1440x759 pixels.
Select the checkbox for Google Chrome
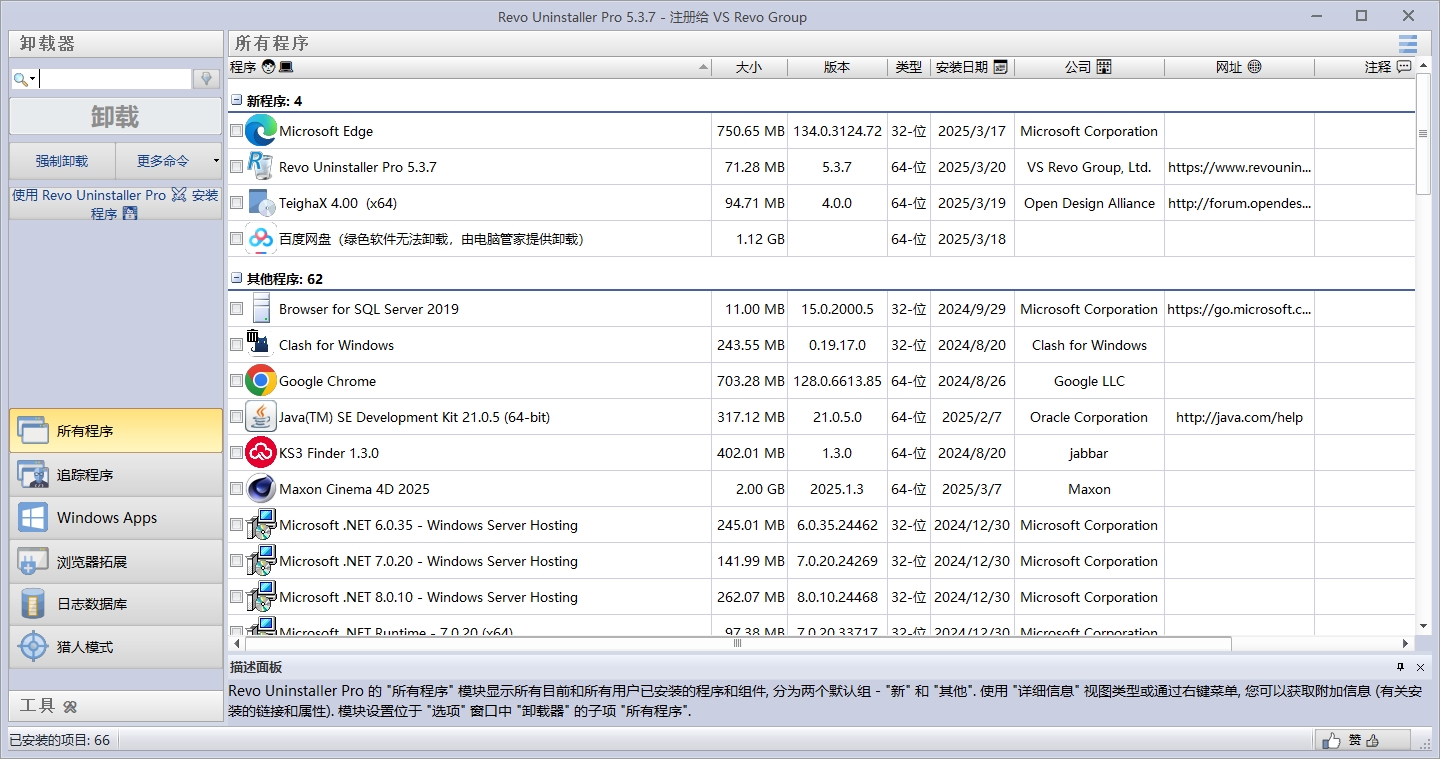coord(236,381)
